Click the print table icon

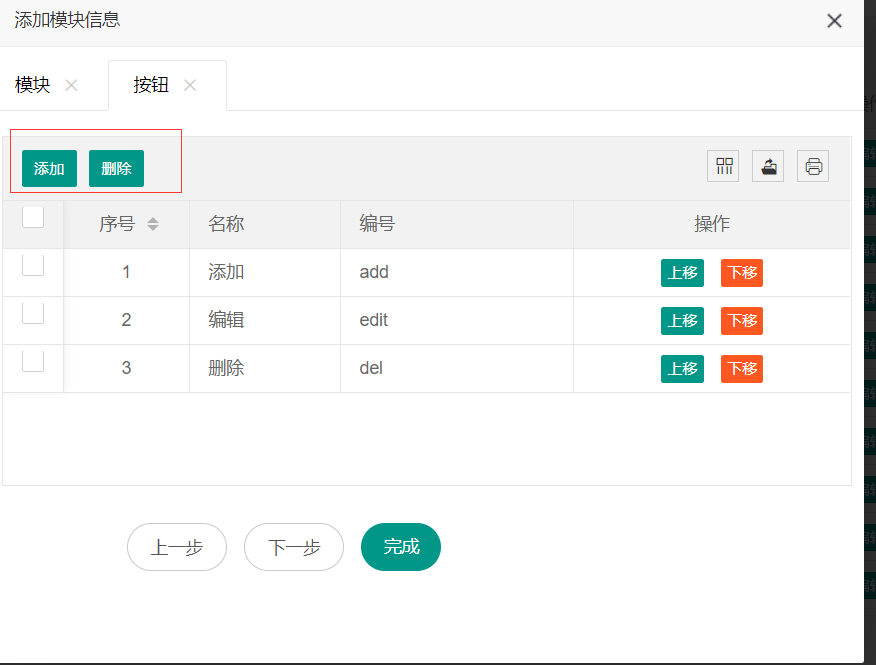point(813,166)
